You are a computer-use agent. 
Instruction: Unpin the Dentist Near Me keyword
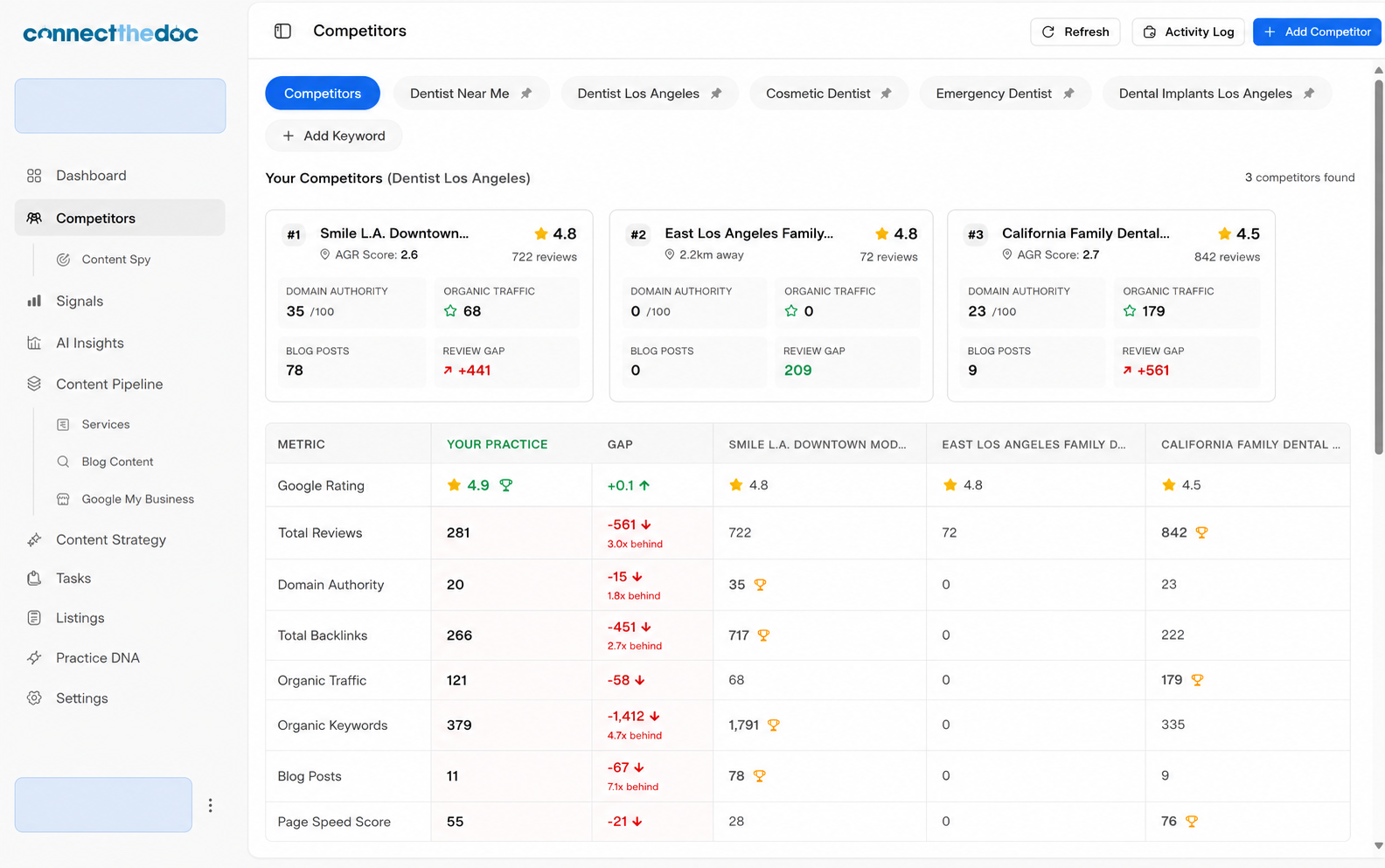click(526, 94)
